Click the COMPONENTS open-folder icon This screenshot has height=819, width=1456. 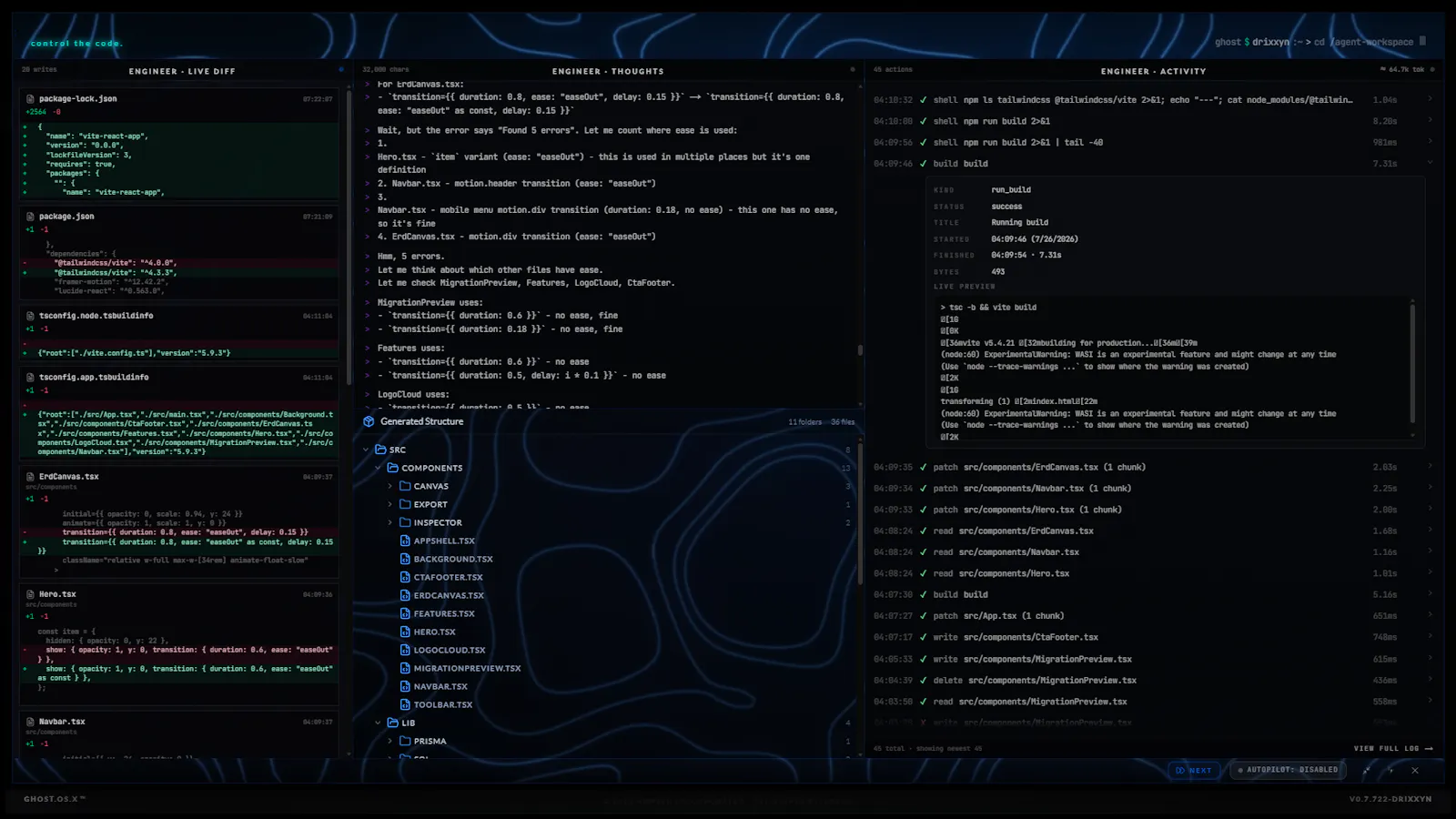click(393, 468)
